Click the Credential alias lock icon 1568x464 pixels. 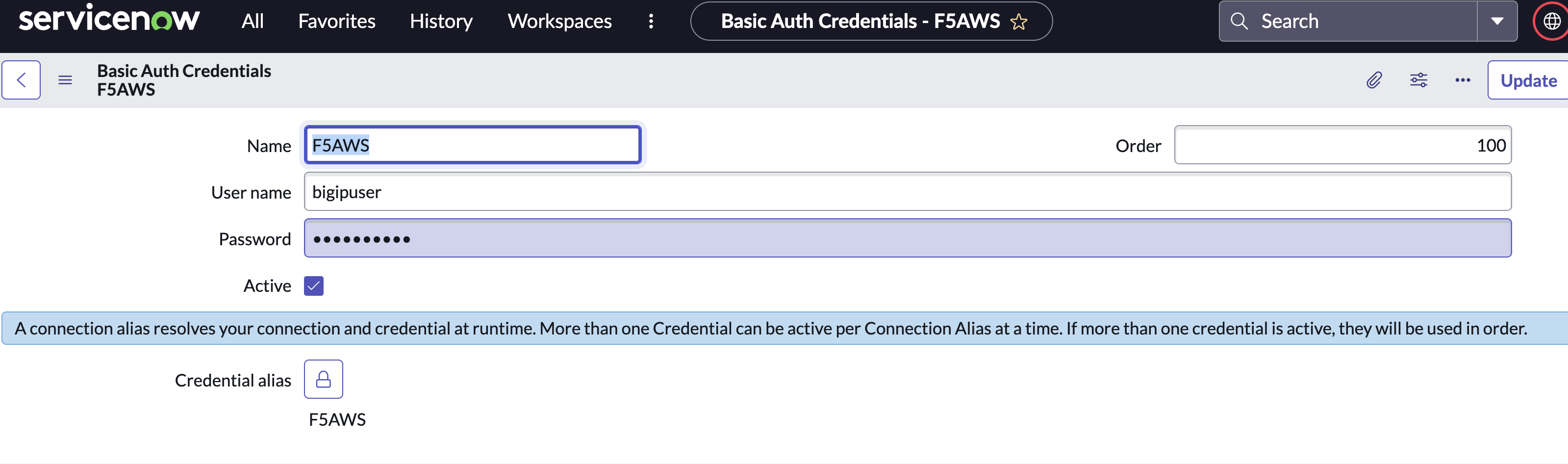coord(323,379)
